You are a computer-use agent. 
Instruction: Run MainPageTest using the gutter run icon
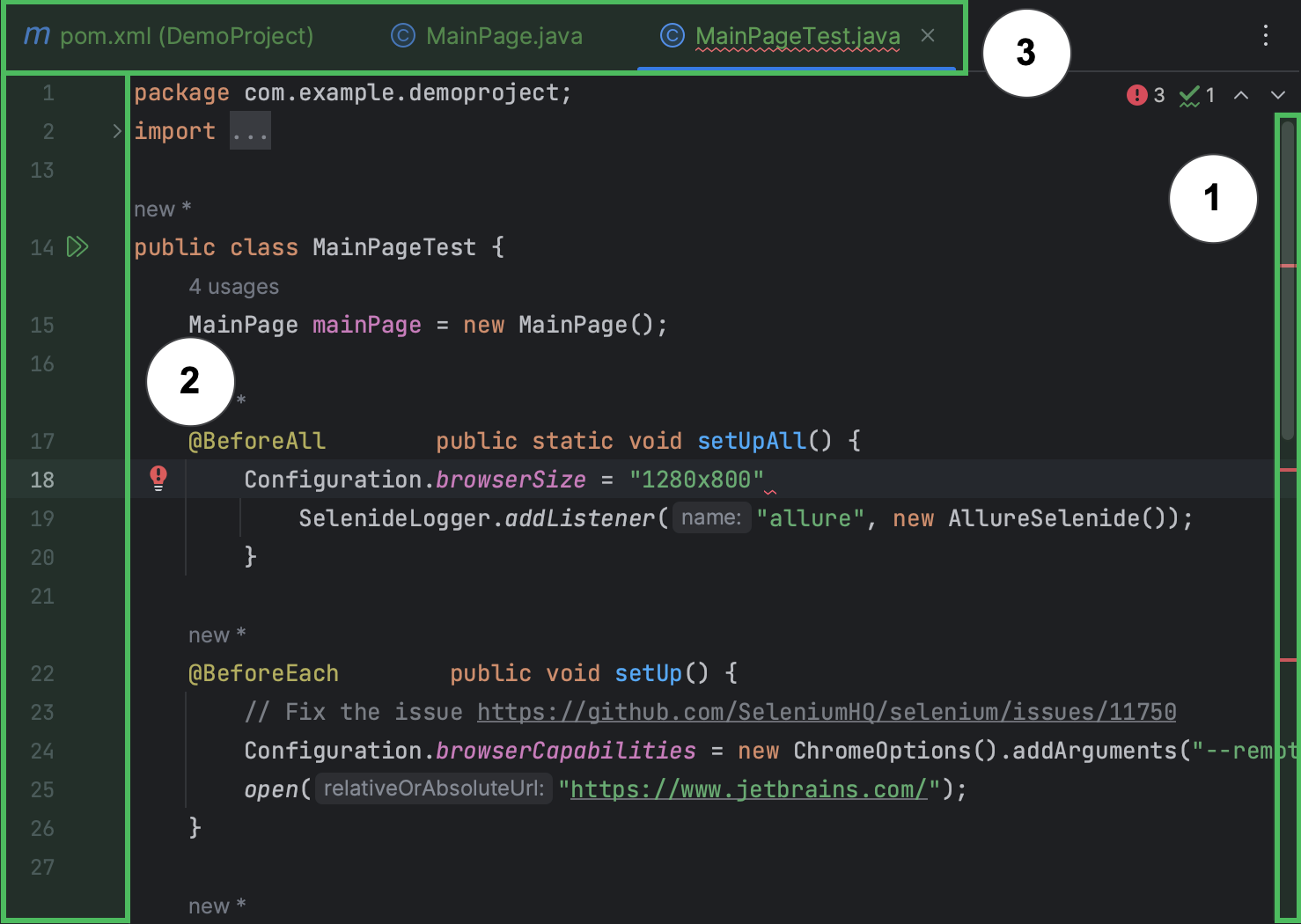click(x=77, y=247)
